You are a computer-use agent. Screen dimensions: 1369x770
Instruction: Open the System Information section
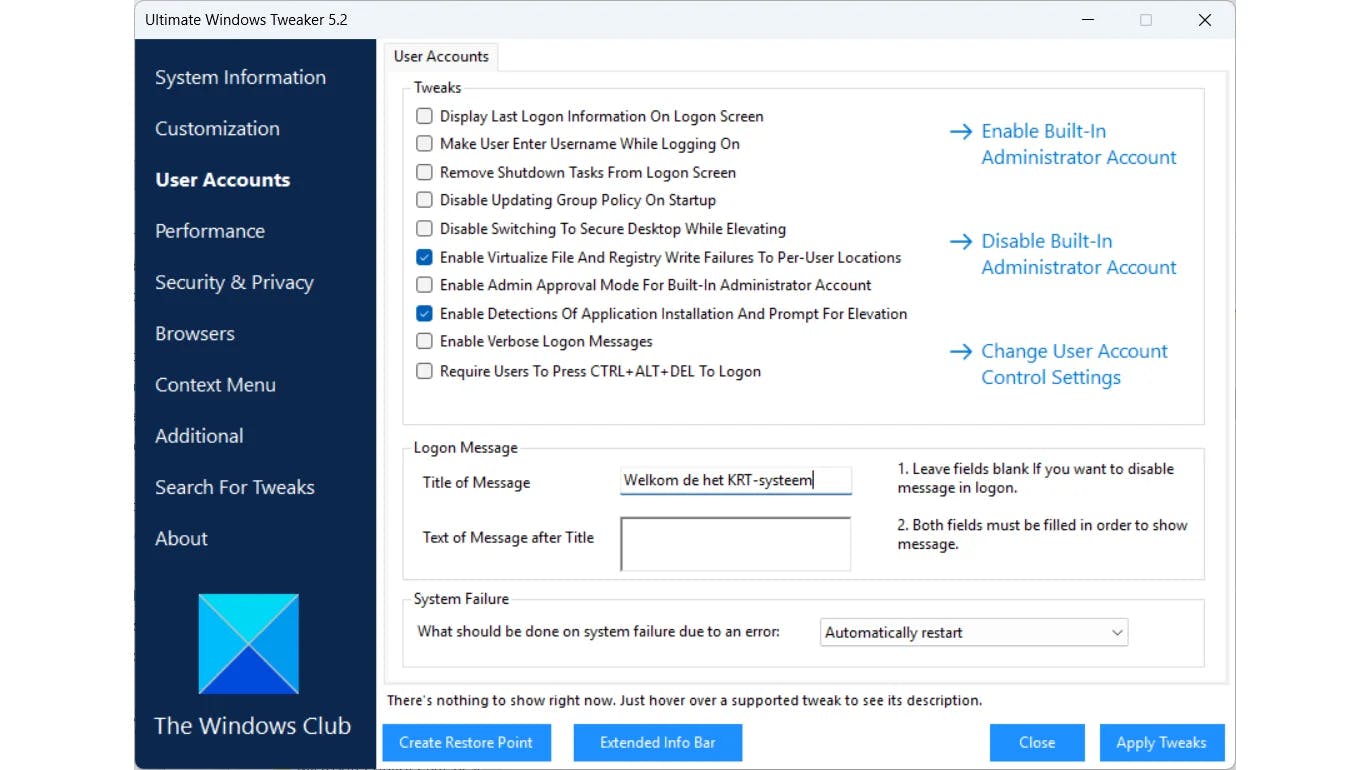point(240,78)
